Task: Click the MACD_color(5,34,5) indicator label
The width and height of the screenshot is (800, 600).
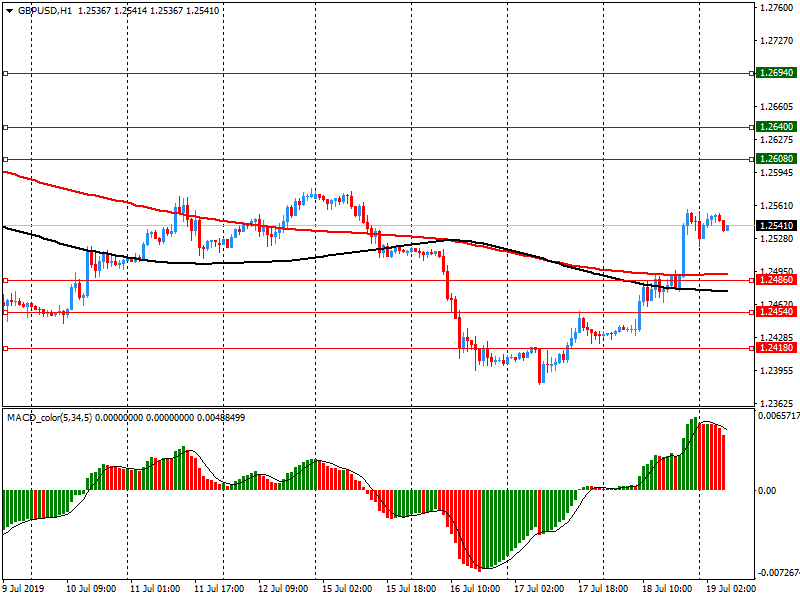Action: click(49, 418)
